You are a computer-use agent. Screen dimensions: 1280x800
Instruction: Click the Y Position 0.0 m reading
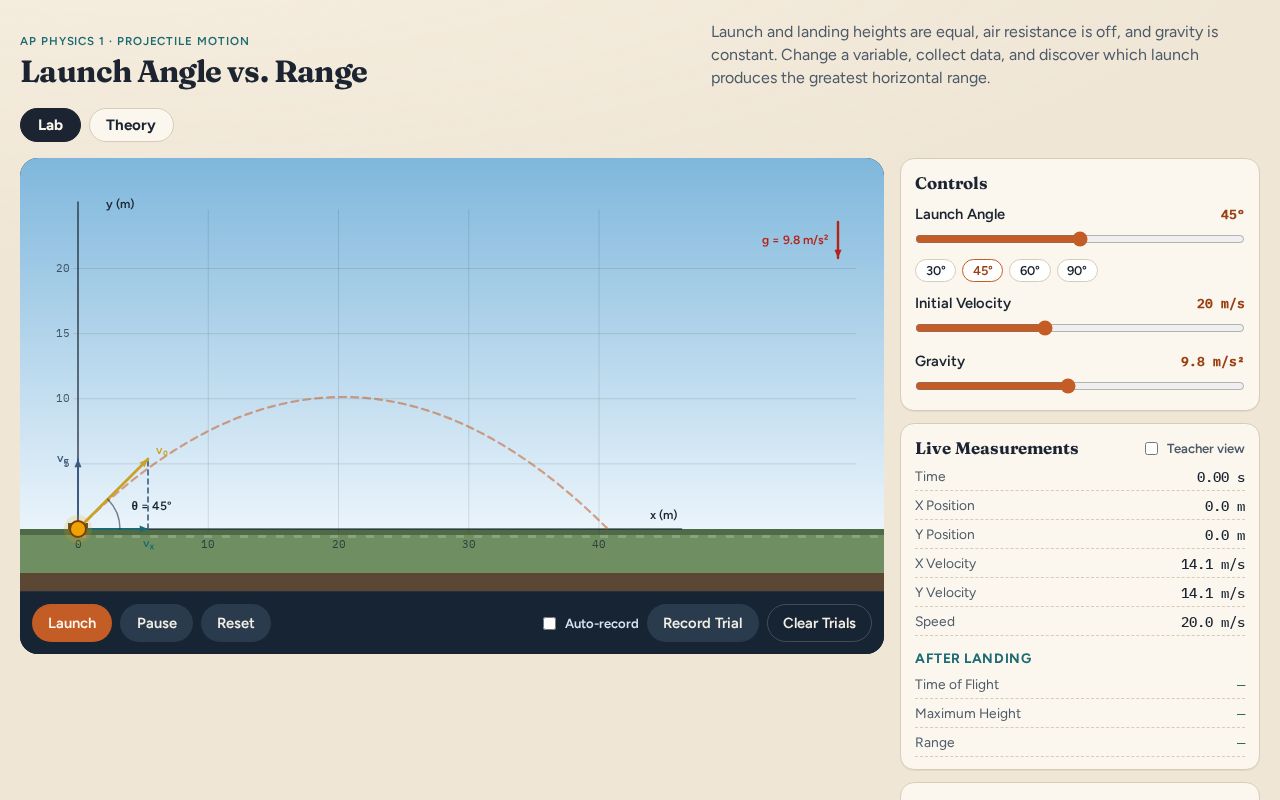pyautogui.click(x=1224, y=536)
